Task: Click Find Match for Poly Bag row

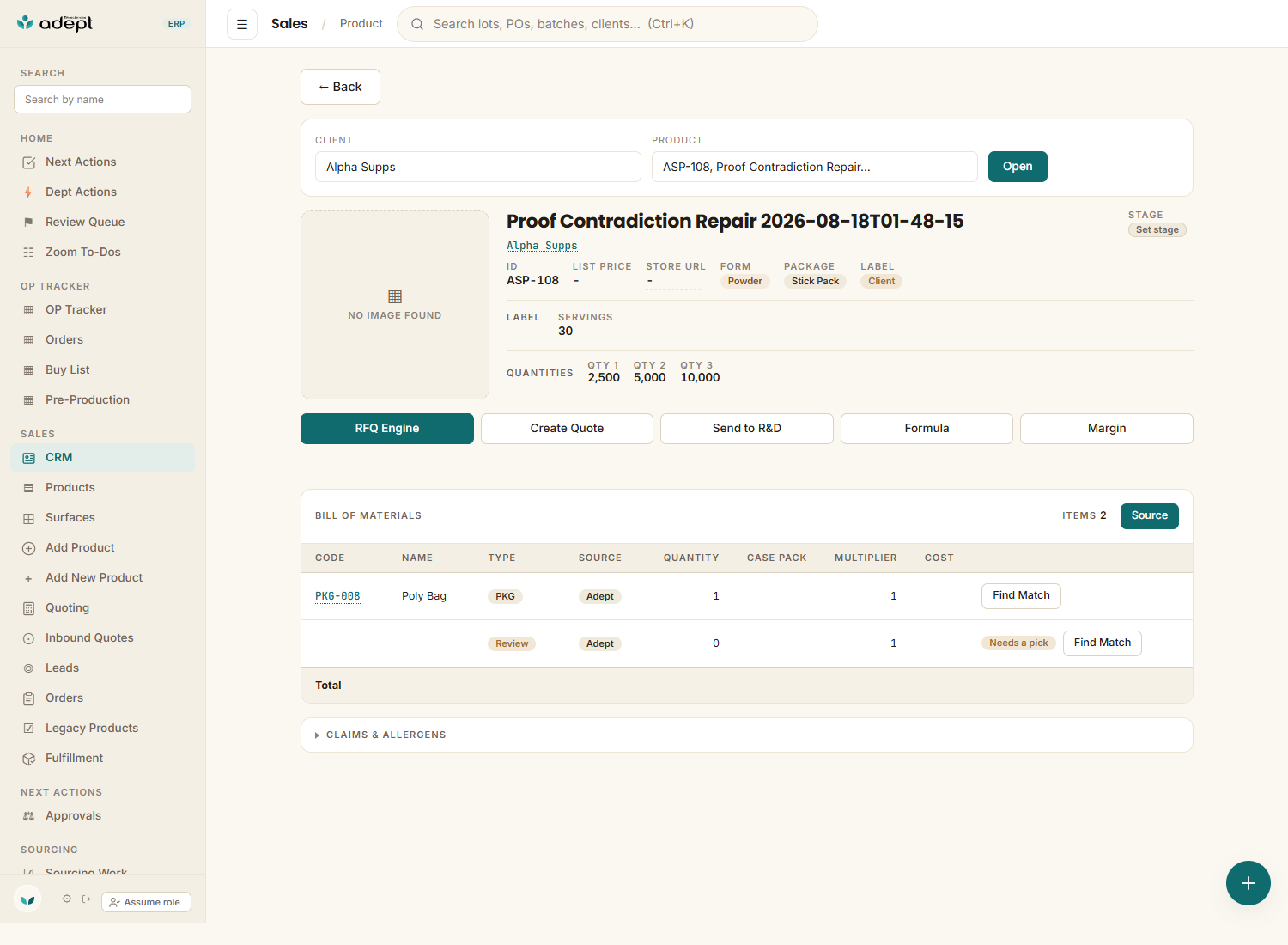Action: pos(1021,596)
